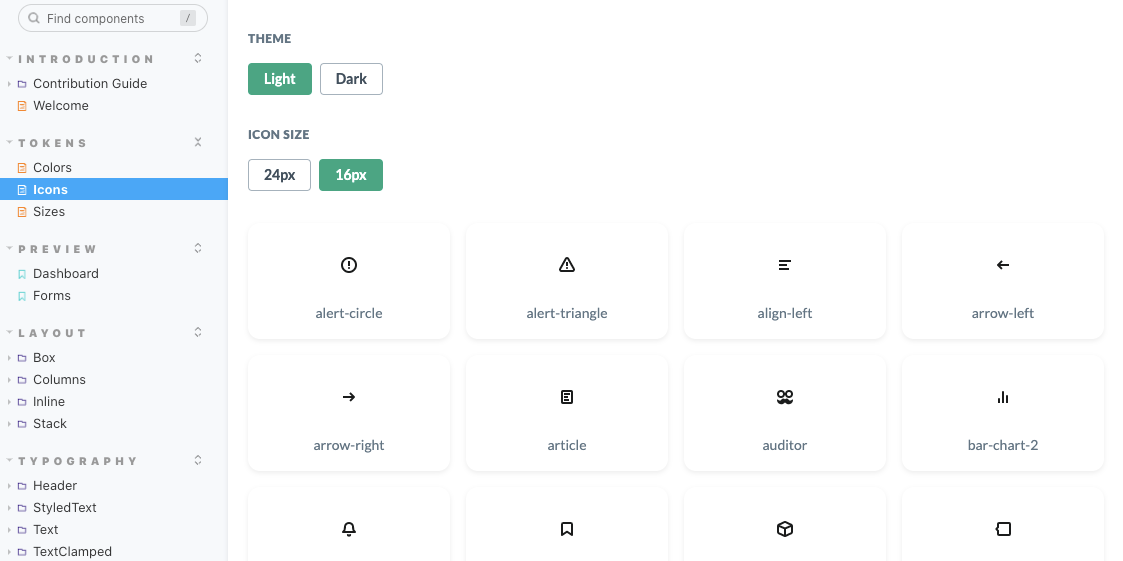Click the auditor mustache icon
This screenshot has width=1123, height=561.
(x=785, y=397)
